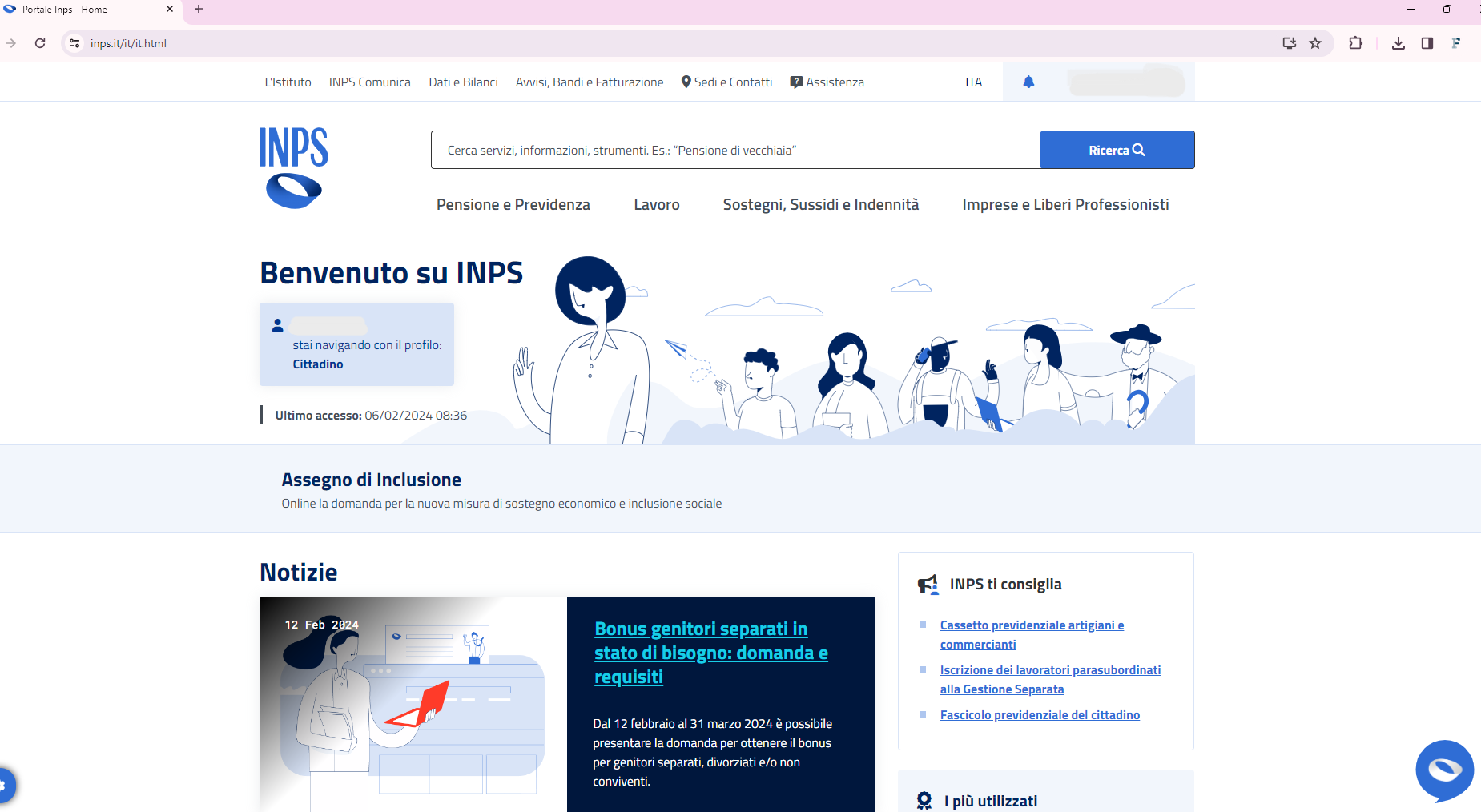Click the Notizie heading
The height and width of the screenshot is (812, 1481).
pos(298,572)
